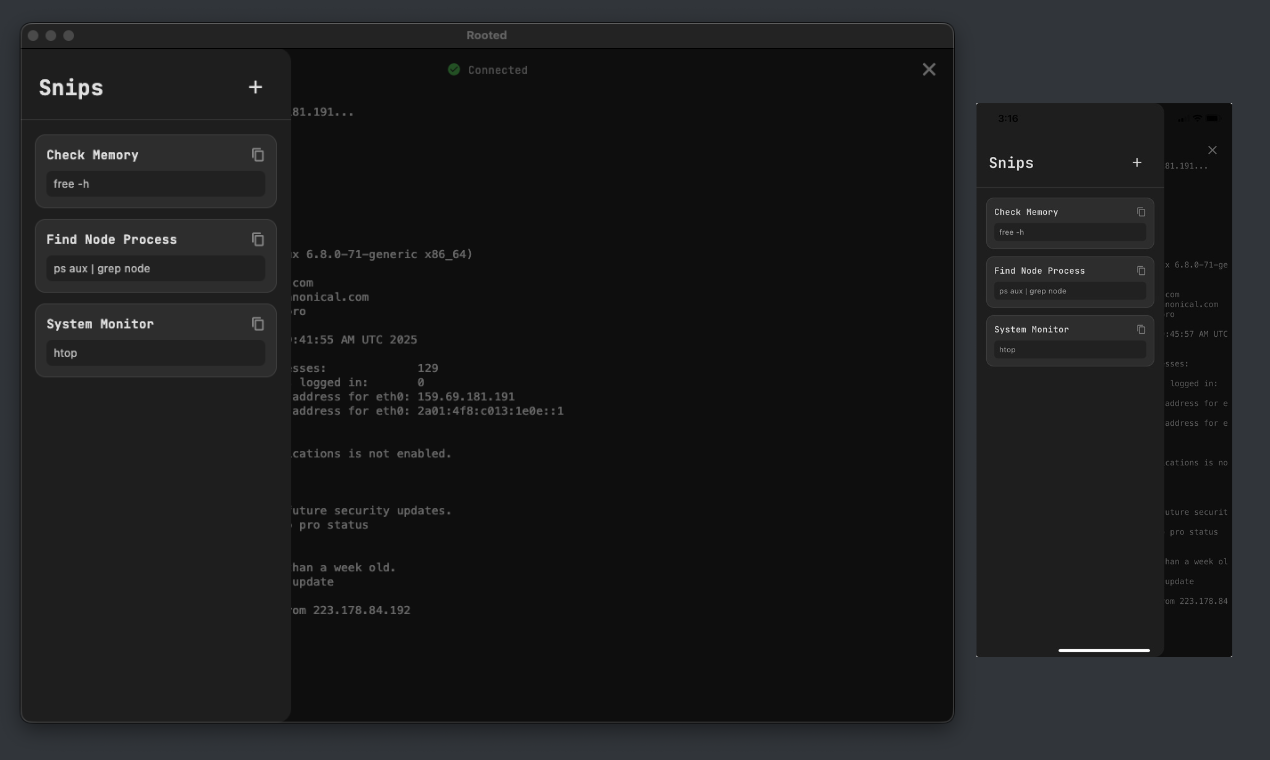Tap the mobile home indicator bar

pyautogui.click(x=1103, y=649)
